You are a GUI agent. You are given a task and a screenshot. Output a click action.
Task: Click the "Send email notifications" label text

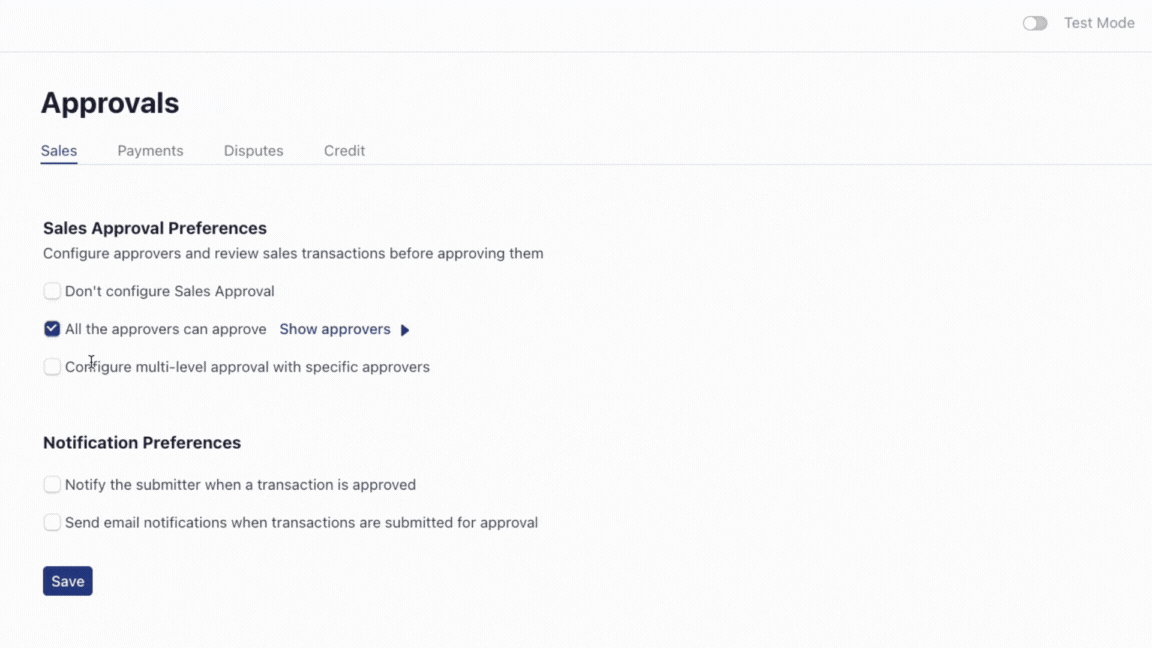pyautogui.click(x=301, y=522)
